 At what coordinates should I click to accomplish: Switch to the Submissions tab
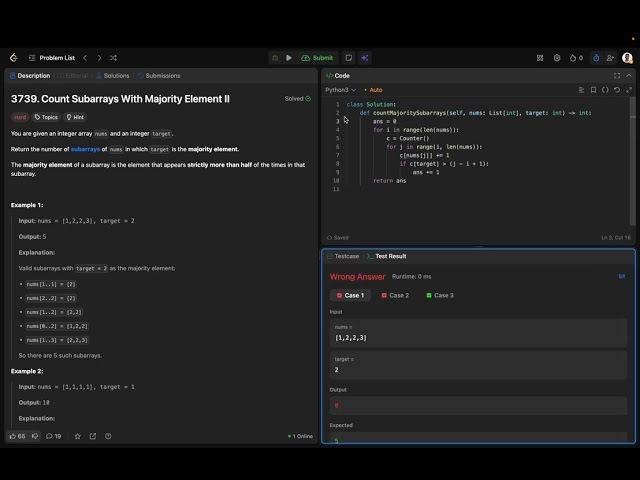159,76
